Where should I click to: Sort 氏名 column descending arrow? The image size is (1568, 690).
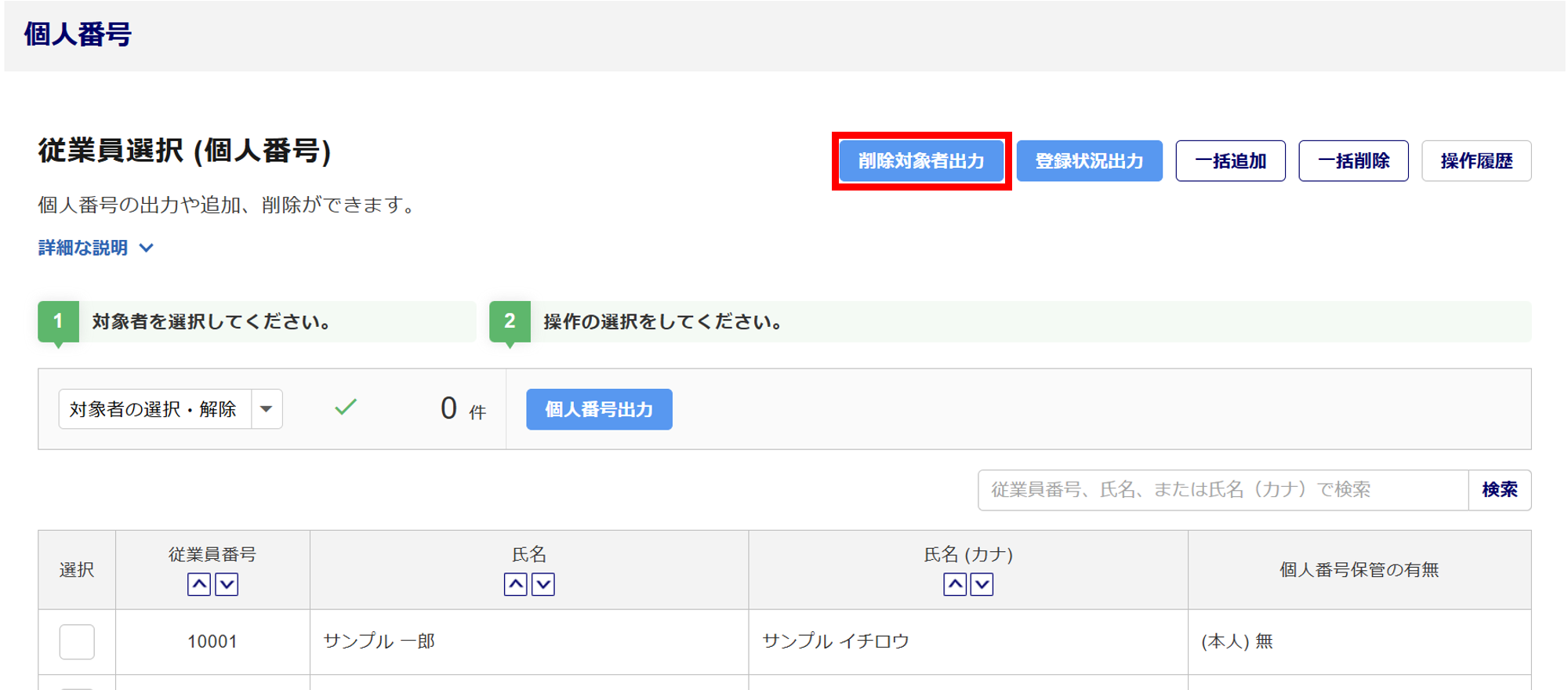tap(543, 584)
